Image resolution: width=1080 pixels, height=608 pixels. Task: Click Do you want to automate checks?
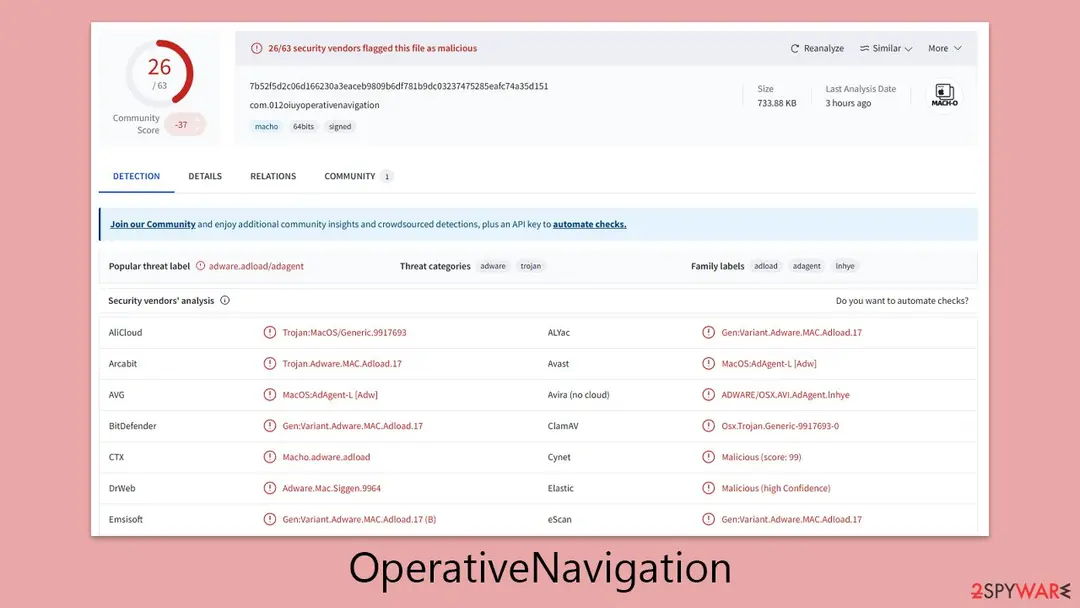tap(902, 301)
